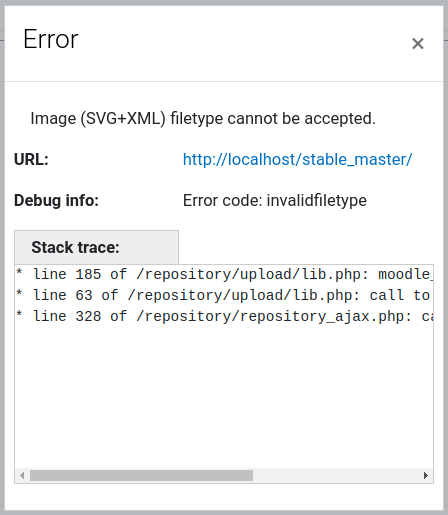This screenshot has width=448, height=515.
Task: Click the Error dialog title
Action: 51,39
